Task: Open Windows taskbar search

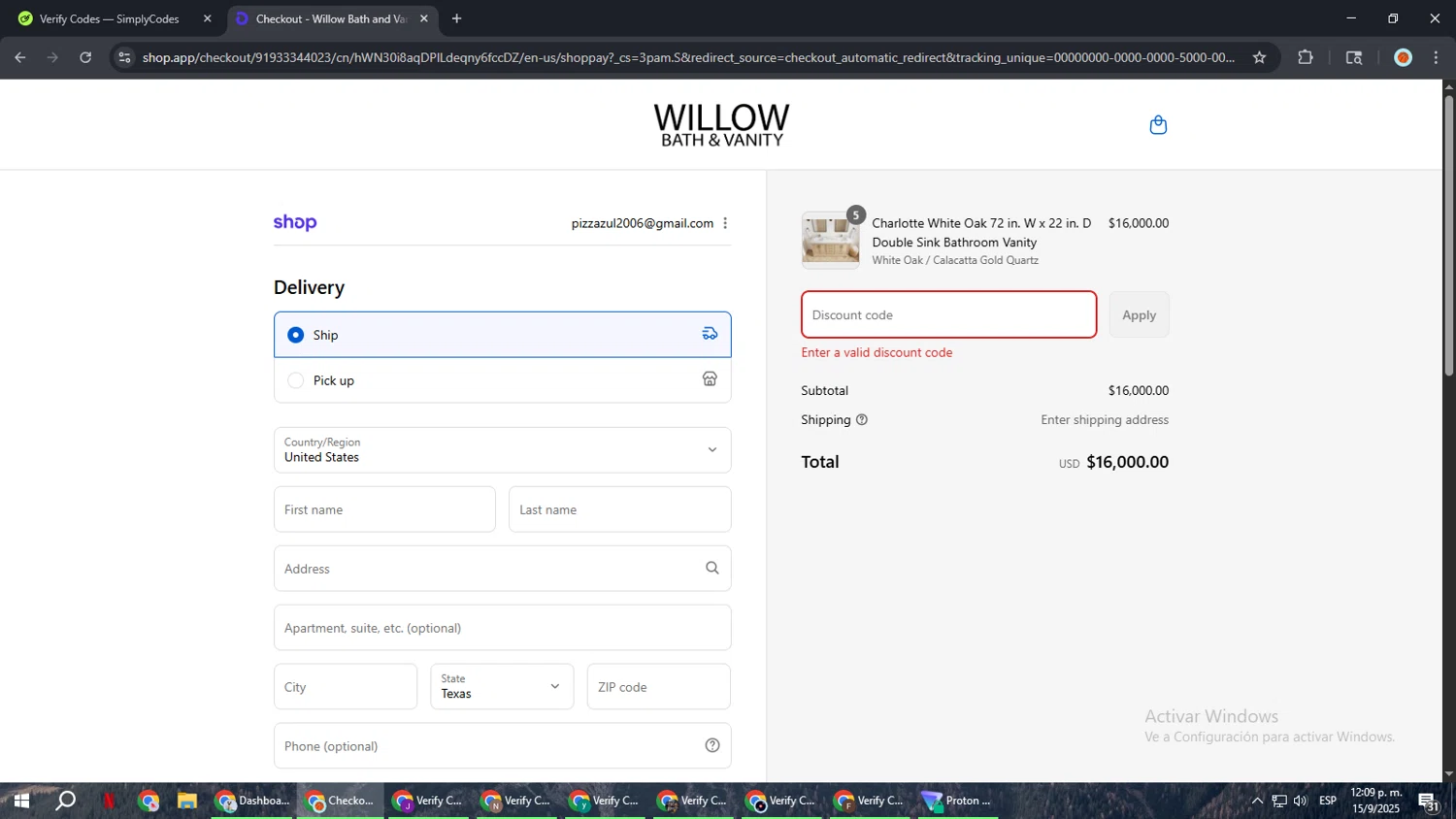Action: 65,802
